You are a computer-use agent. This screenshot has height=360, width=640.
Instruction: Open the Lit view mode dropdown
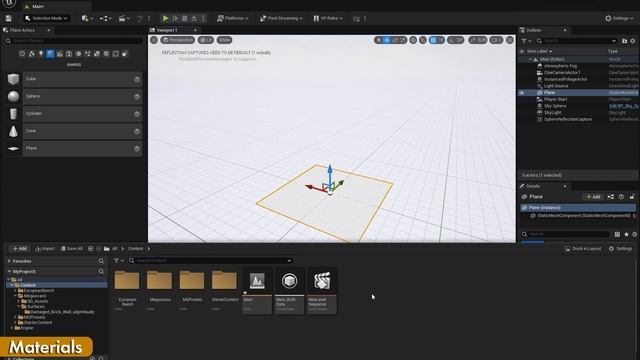tap(206, 40)
